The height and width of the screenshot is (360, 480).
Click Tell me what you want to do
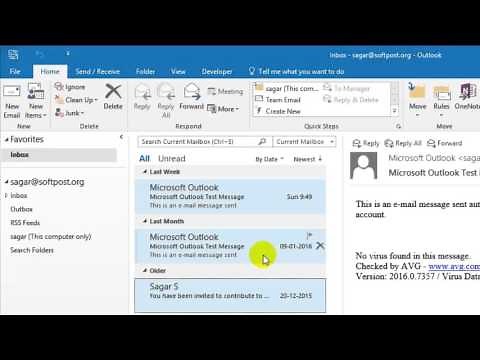click(297, 71)
